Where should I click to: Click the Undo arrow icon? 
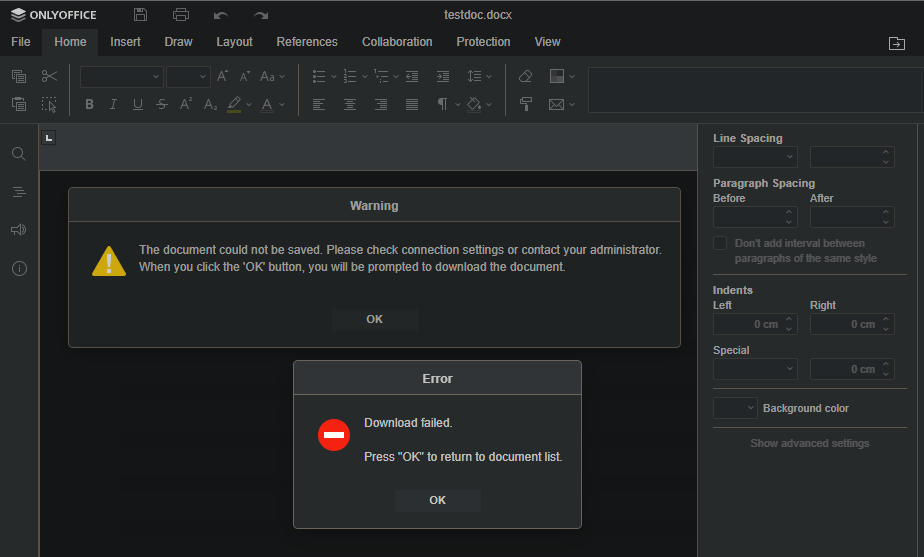(221, 15)
